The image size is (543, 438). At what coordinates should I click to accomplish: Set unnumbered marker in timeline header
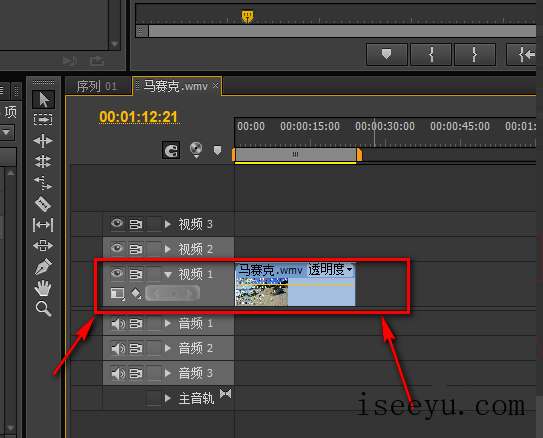pyautogui.click(x=217, y=151)
